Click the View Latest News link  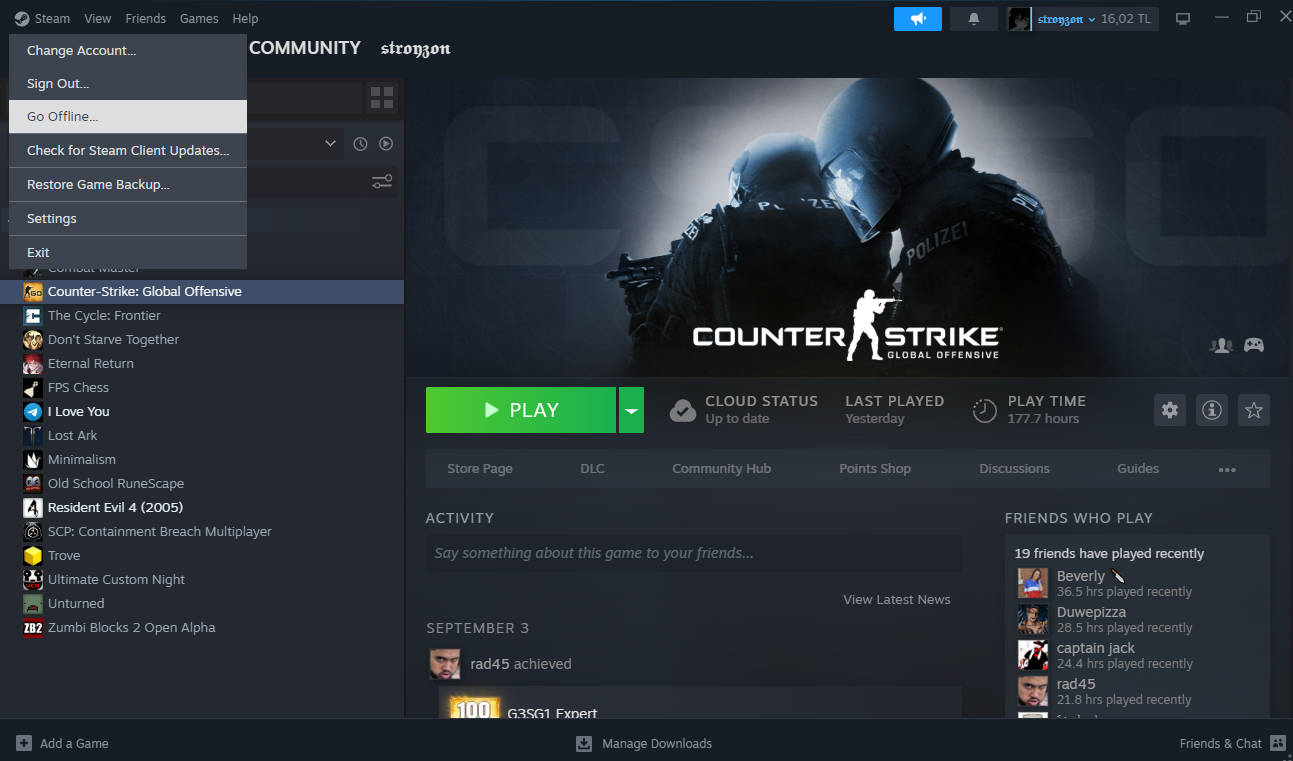coord(897,600)
